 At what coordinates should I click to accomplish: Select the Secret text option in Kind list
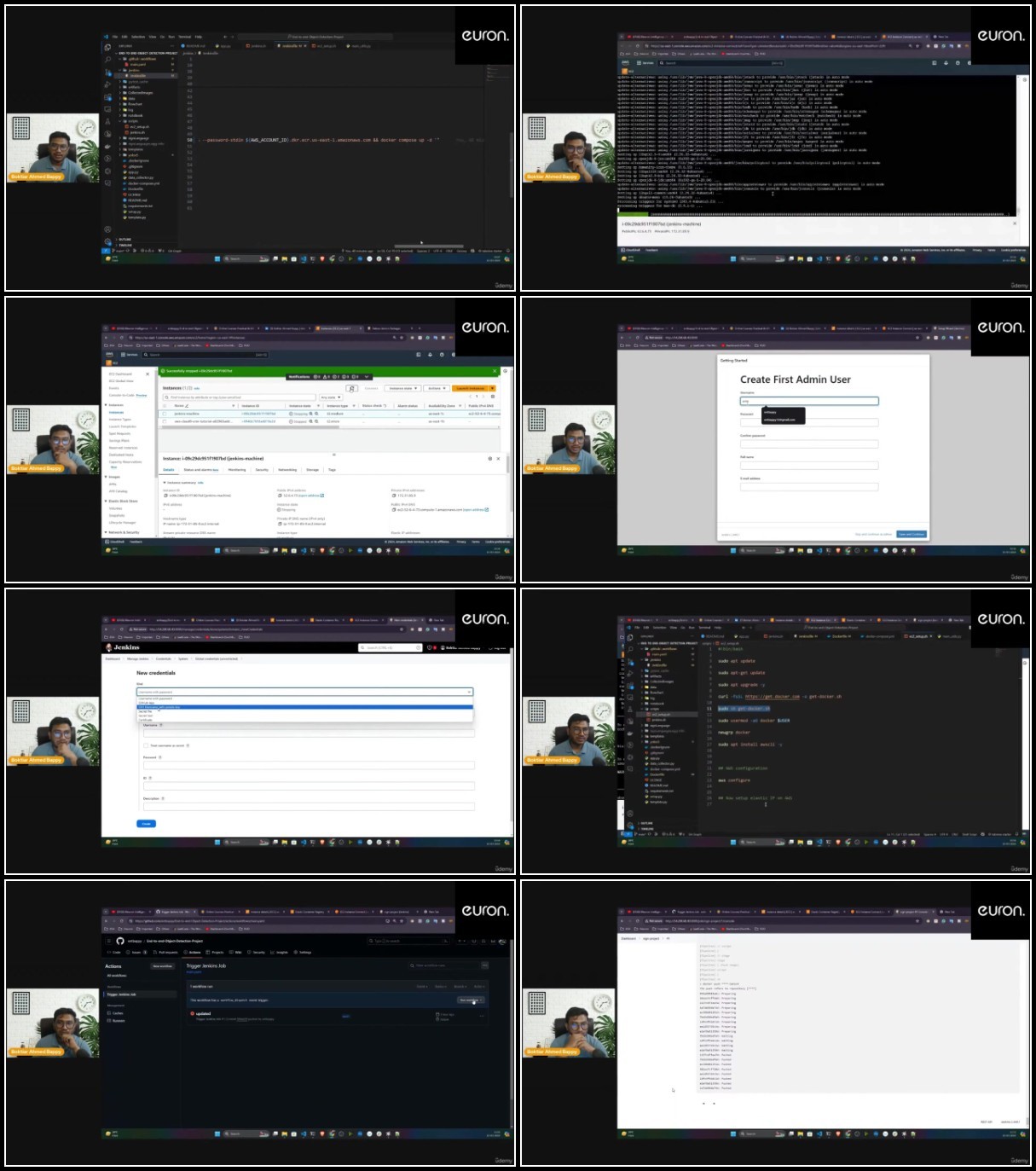point(304,716)
